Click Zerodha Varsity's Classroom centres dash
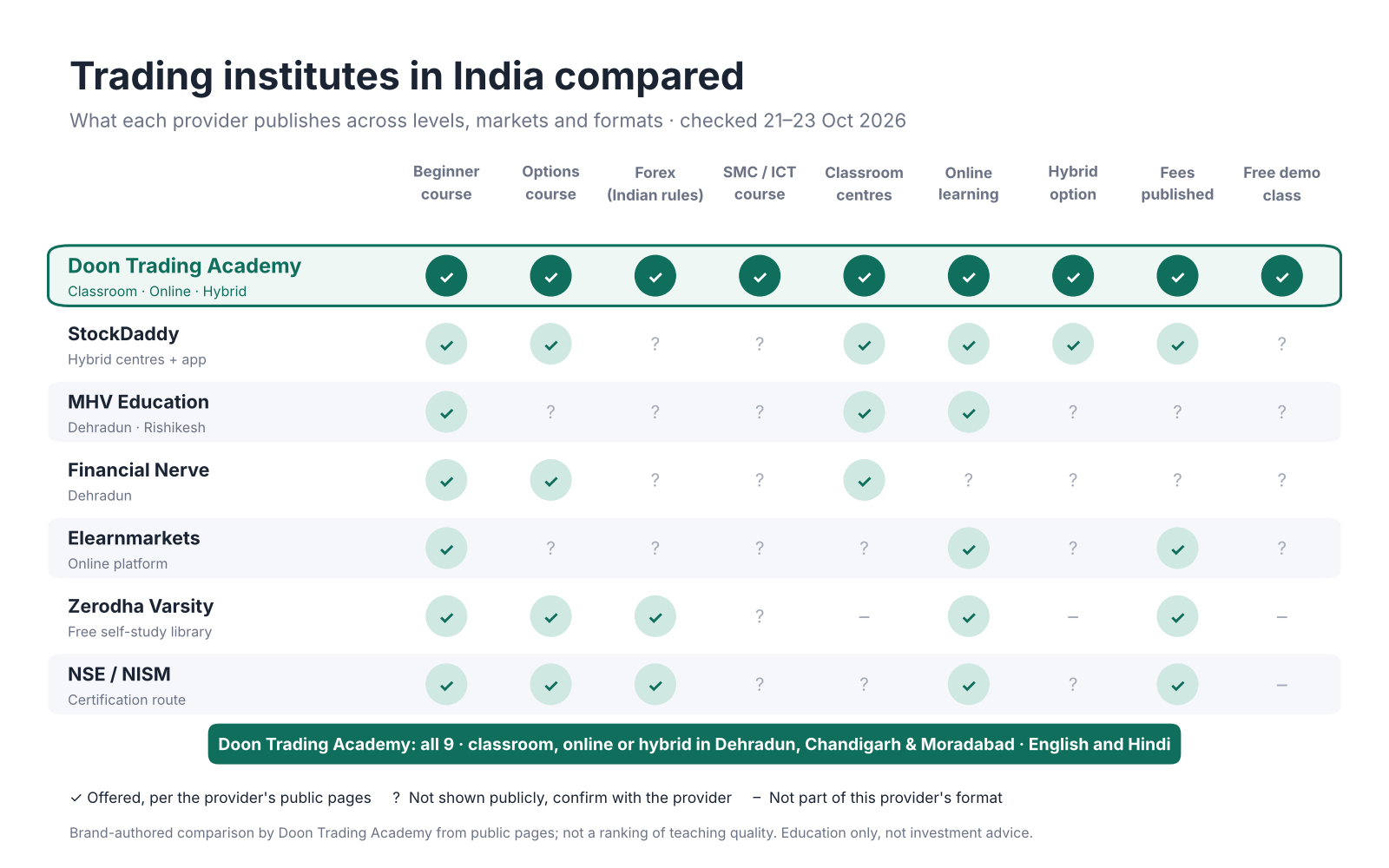 864,616
